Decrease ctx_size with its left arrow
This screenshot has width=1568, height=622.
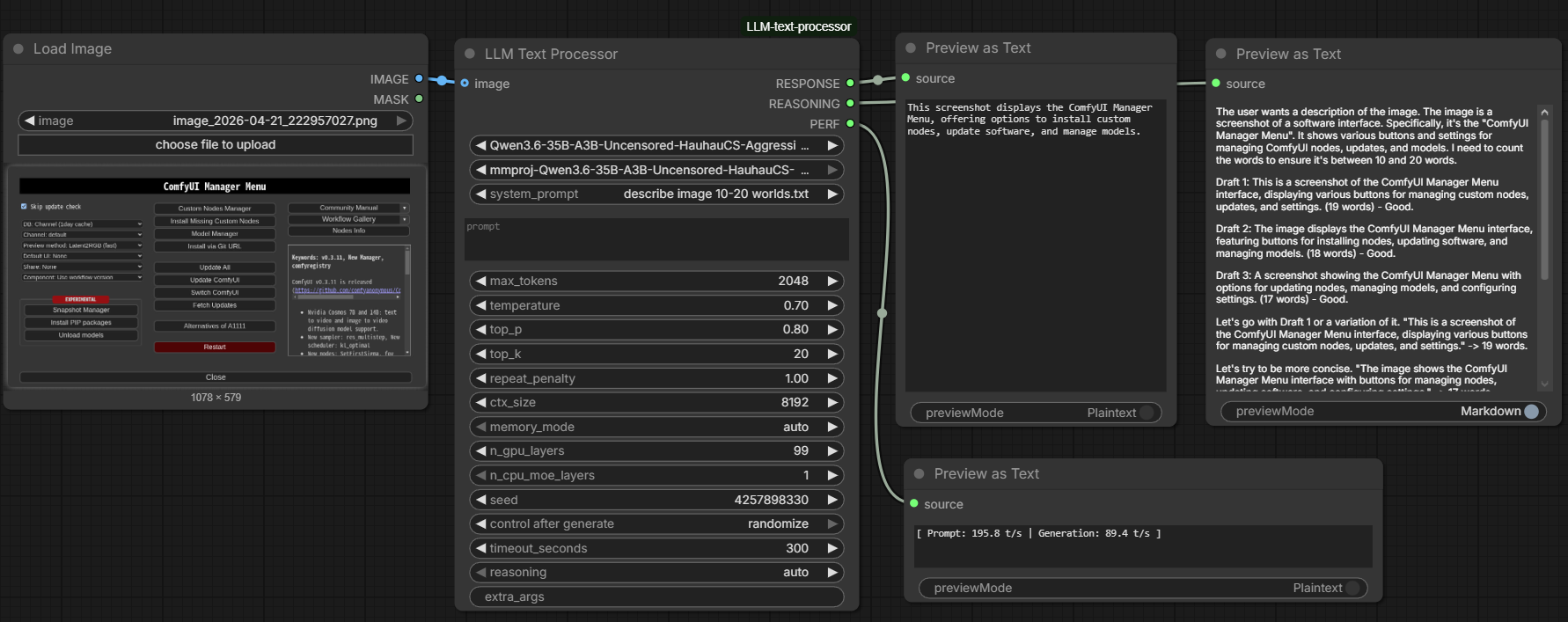[480, 403]
